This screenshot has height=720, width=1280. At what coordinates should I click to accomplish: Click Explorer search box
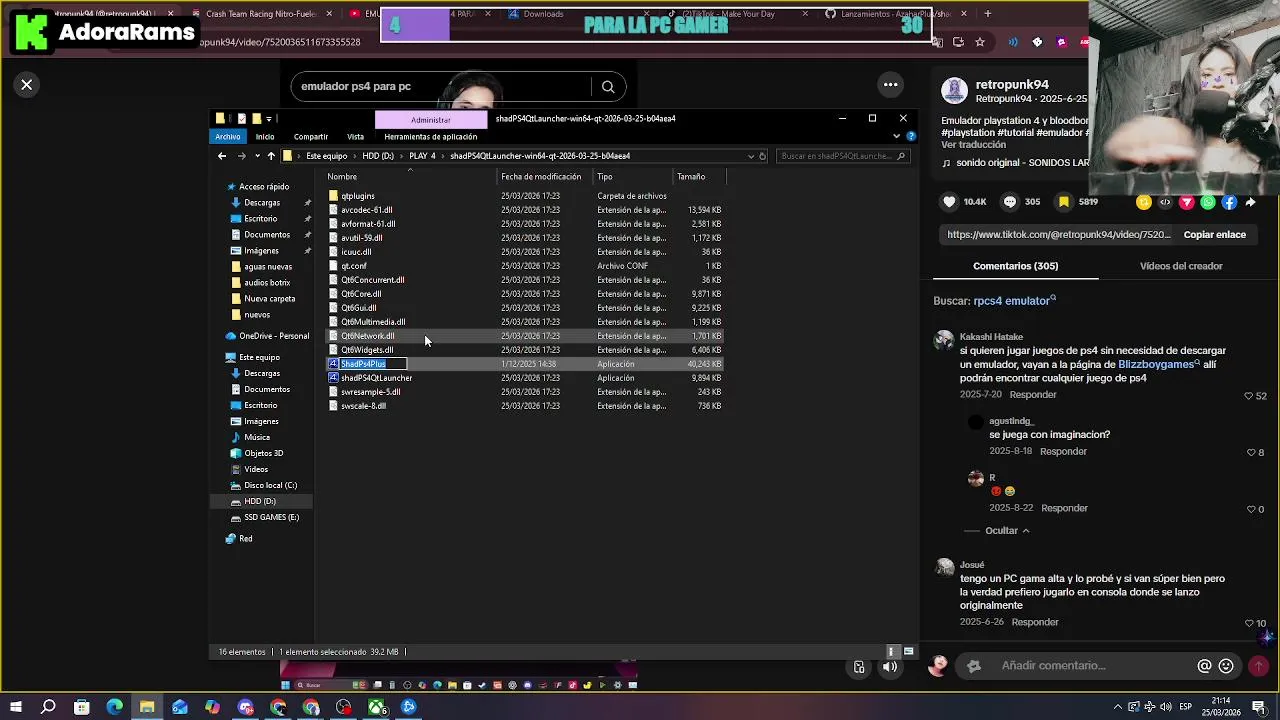coord(844,156)
